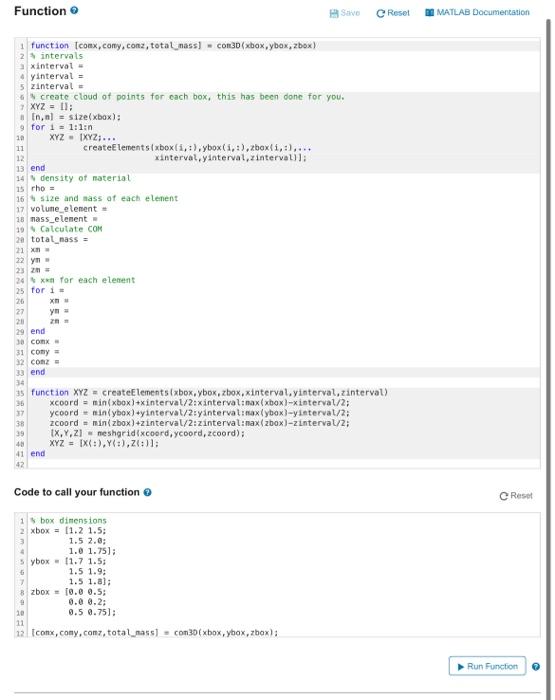
Task: Click the com3D call line in calling code
Action: [154, 633]
